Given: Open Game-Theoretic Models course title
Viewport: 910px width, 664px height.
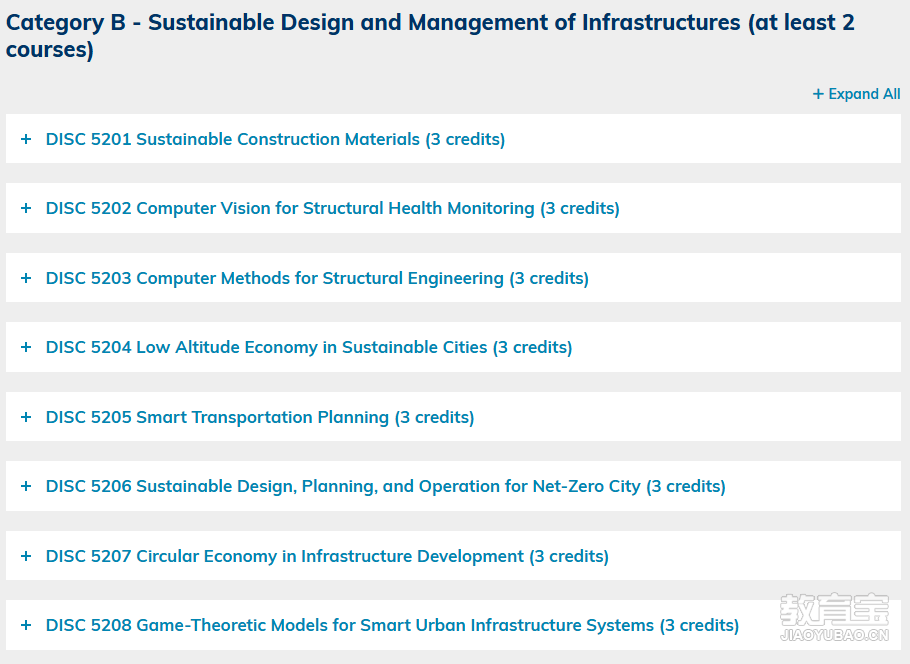Looking at the screenshot, I should 392,626.
